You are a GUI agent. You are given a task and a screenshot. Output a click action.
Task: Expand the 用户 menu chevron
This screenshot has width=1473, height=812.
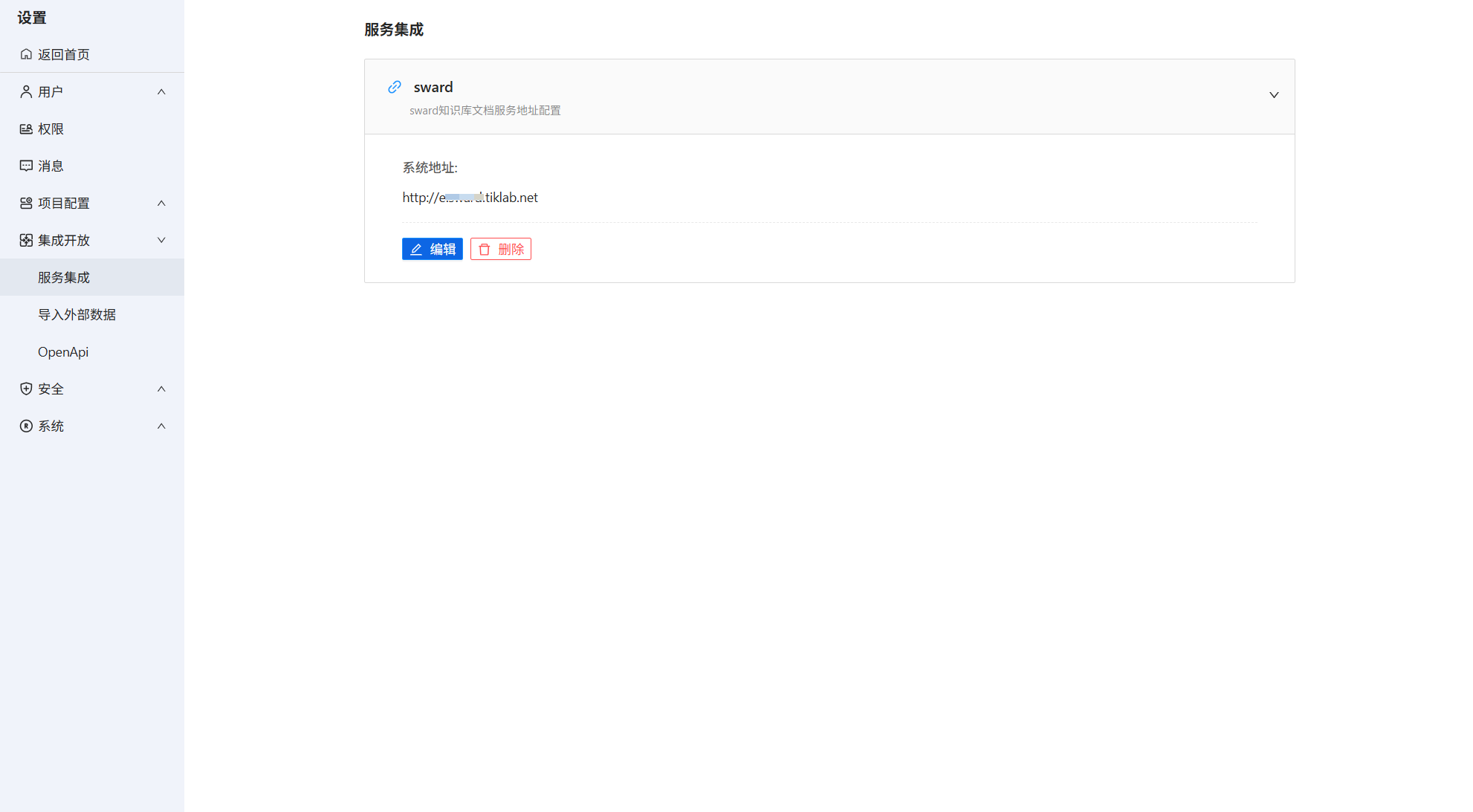tap(161, 91)
